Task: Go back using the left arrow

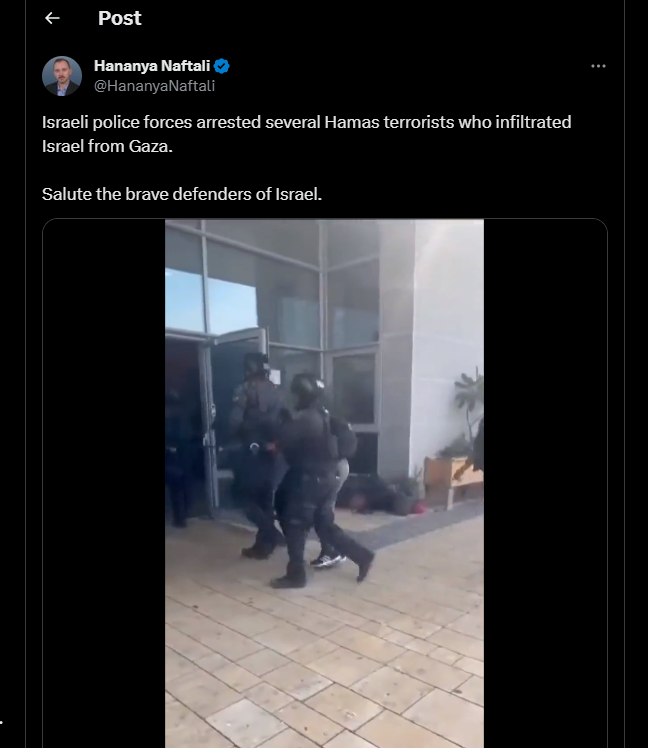Action: tap(52, 18)
